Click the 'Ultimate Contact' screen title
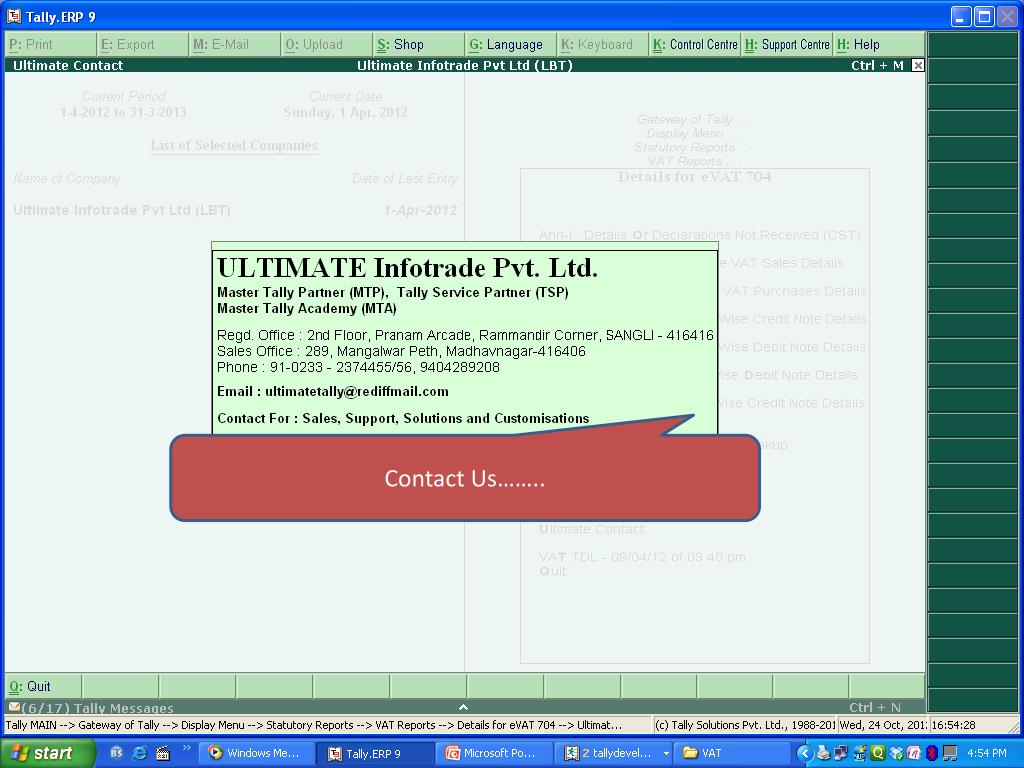This screenshot has height=768, width=1024. (68, 65)
